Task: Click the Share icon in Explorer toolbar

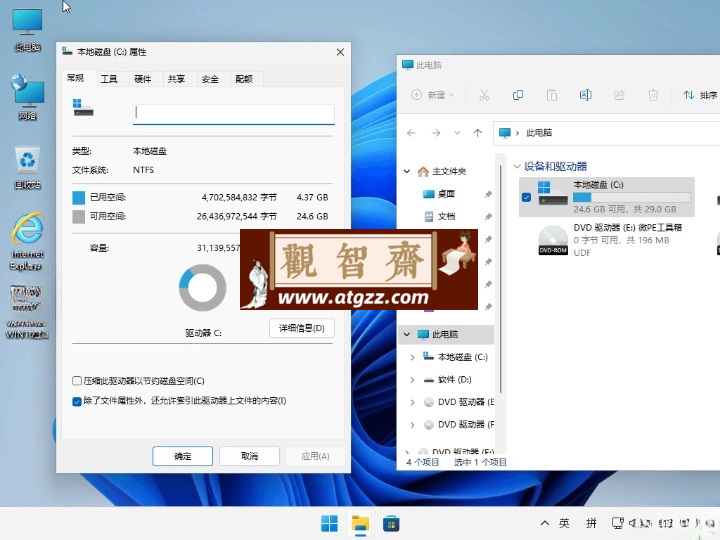Action: click(x=619, y=95)
